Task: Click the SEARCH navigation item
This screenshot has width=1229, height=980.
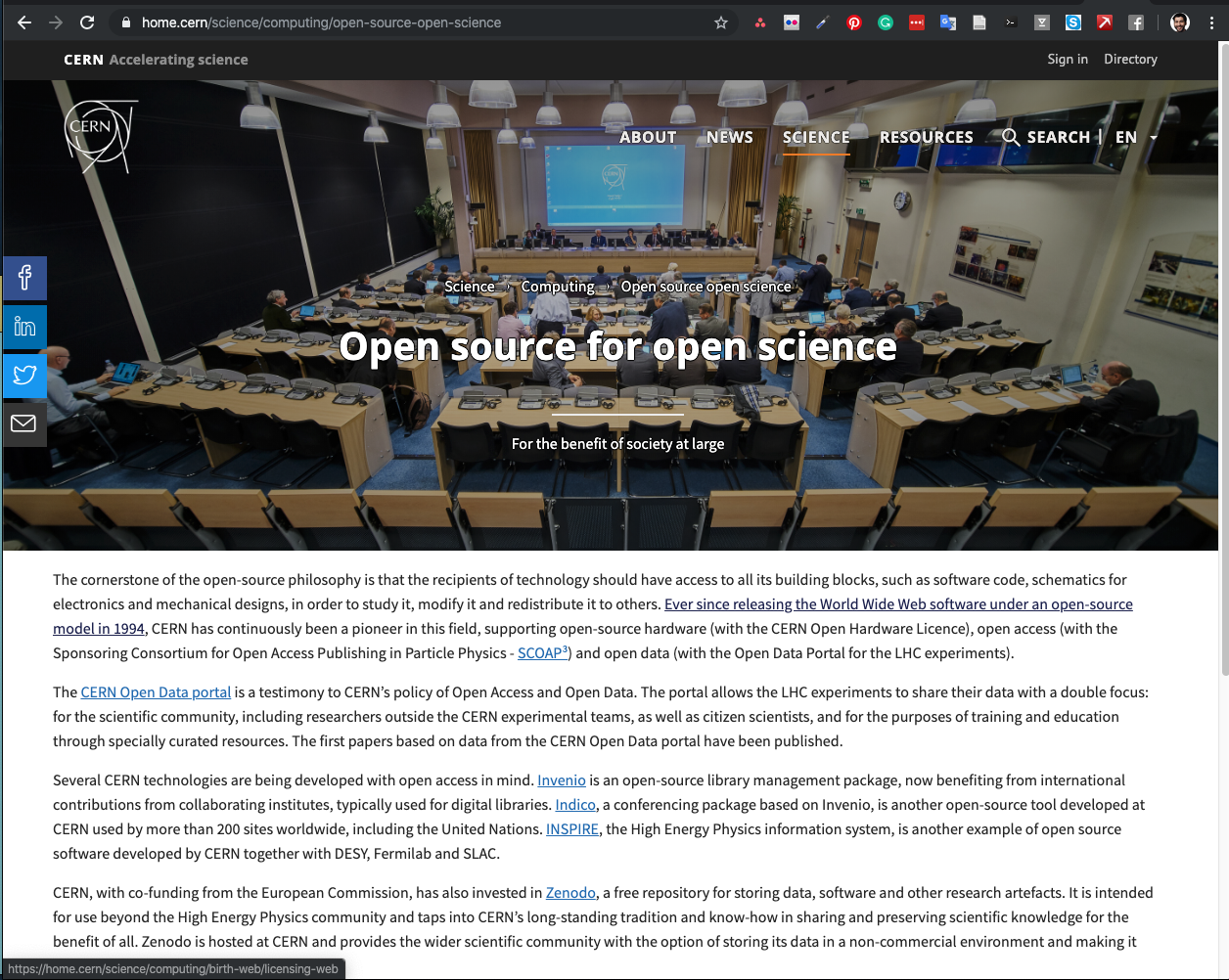Action: point(1059,137)
